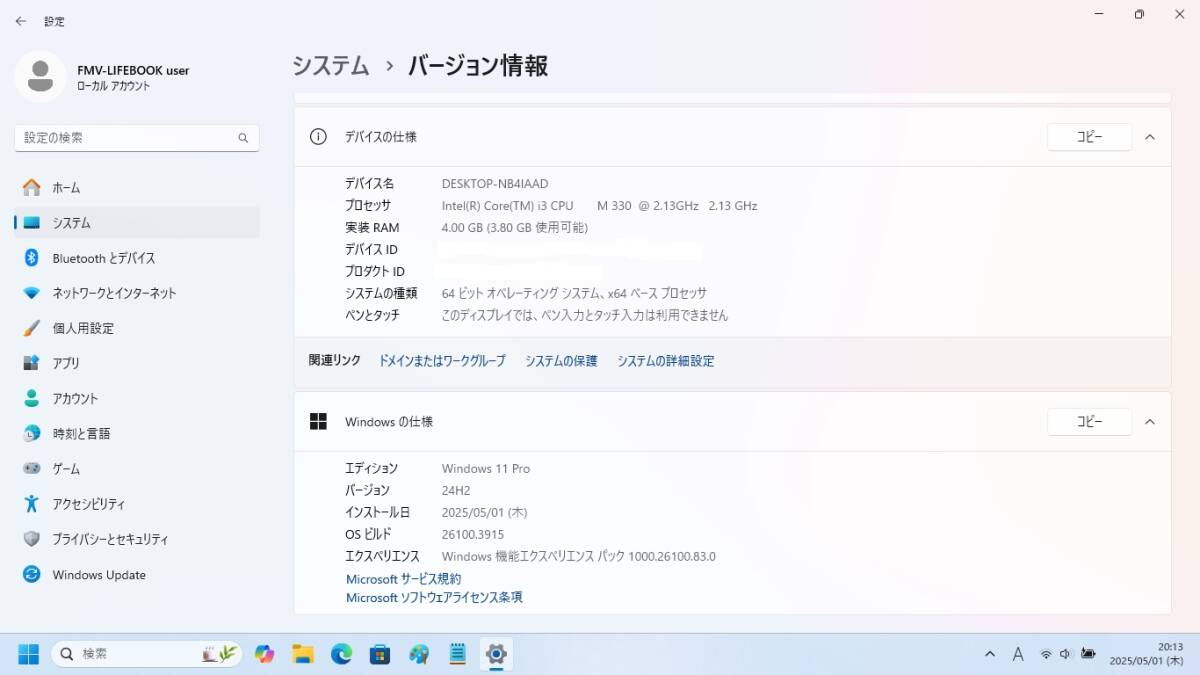Launch Microsoft Edge from the taskbar
This screenshot has height=675, width=1200.
[x=341, y=654]
